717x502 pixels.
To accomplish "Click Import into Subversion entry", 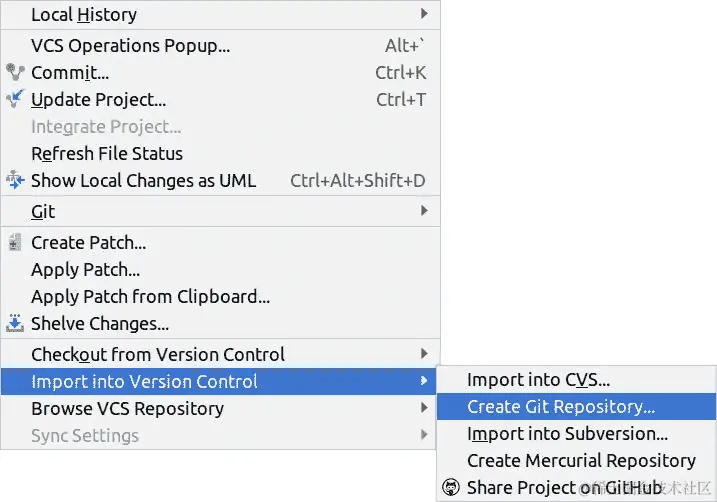I will click(567, 434).
